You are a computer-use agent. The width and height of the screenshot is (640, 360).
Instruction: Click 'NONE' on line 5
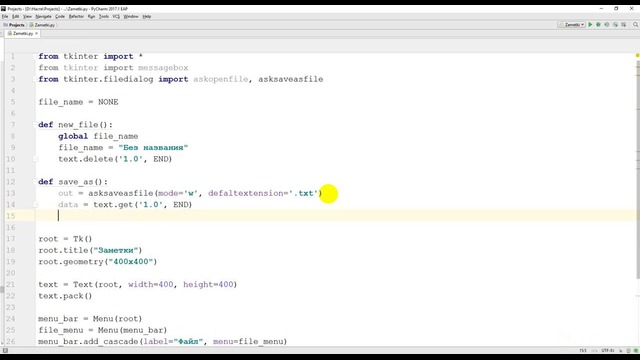108,102
